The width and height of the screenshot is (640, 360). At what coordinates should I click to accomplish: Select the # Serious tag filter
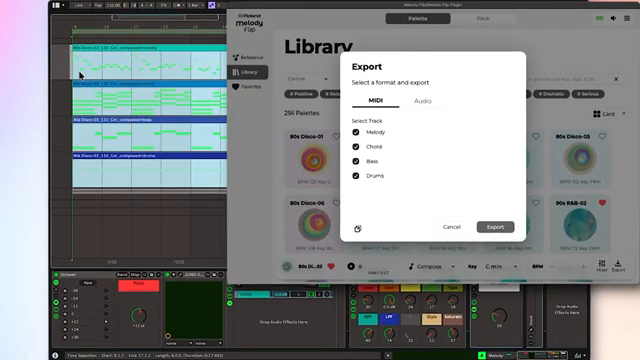588,94
